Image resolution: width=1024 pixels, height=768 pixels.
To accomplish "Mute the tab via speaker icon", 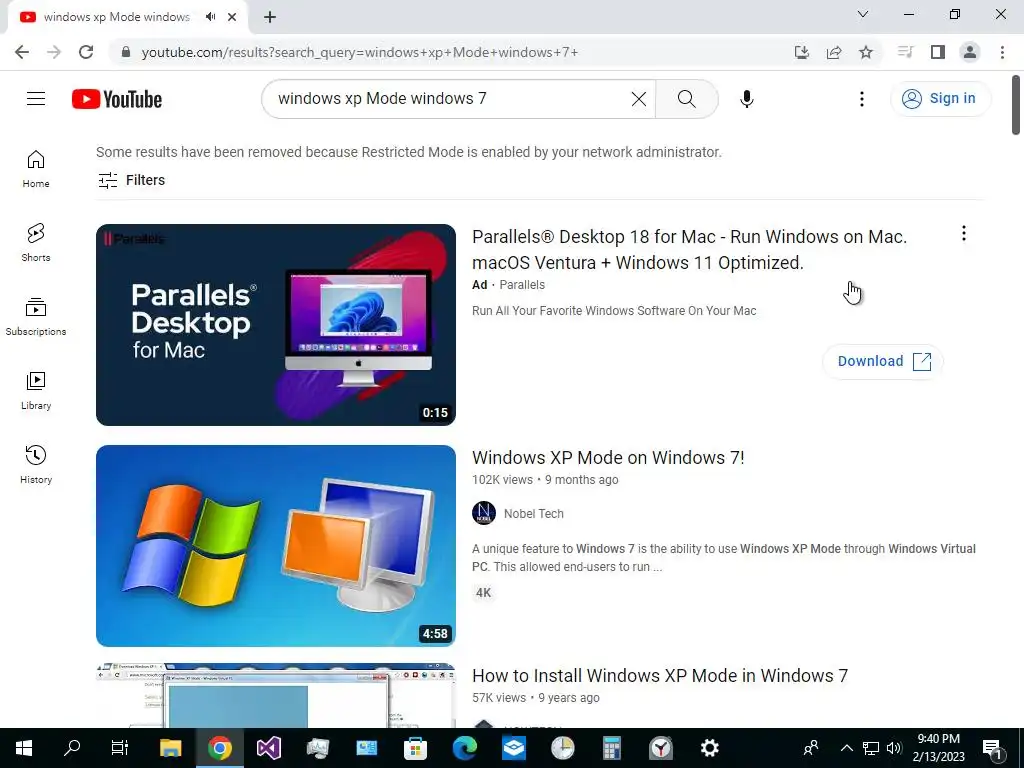I will pyautogui.click(x=210, y=17).
